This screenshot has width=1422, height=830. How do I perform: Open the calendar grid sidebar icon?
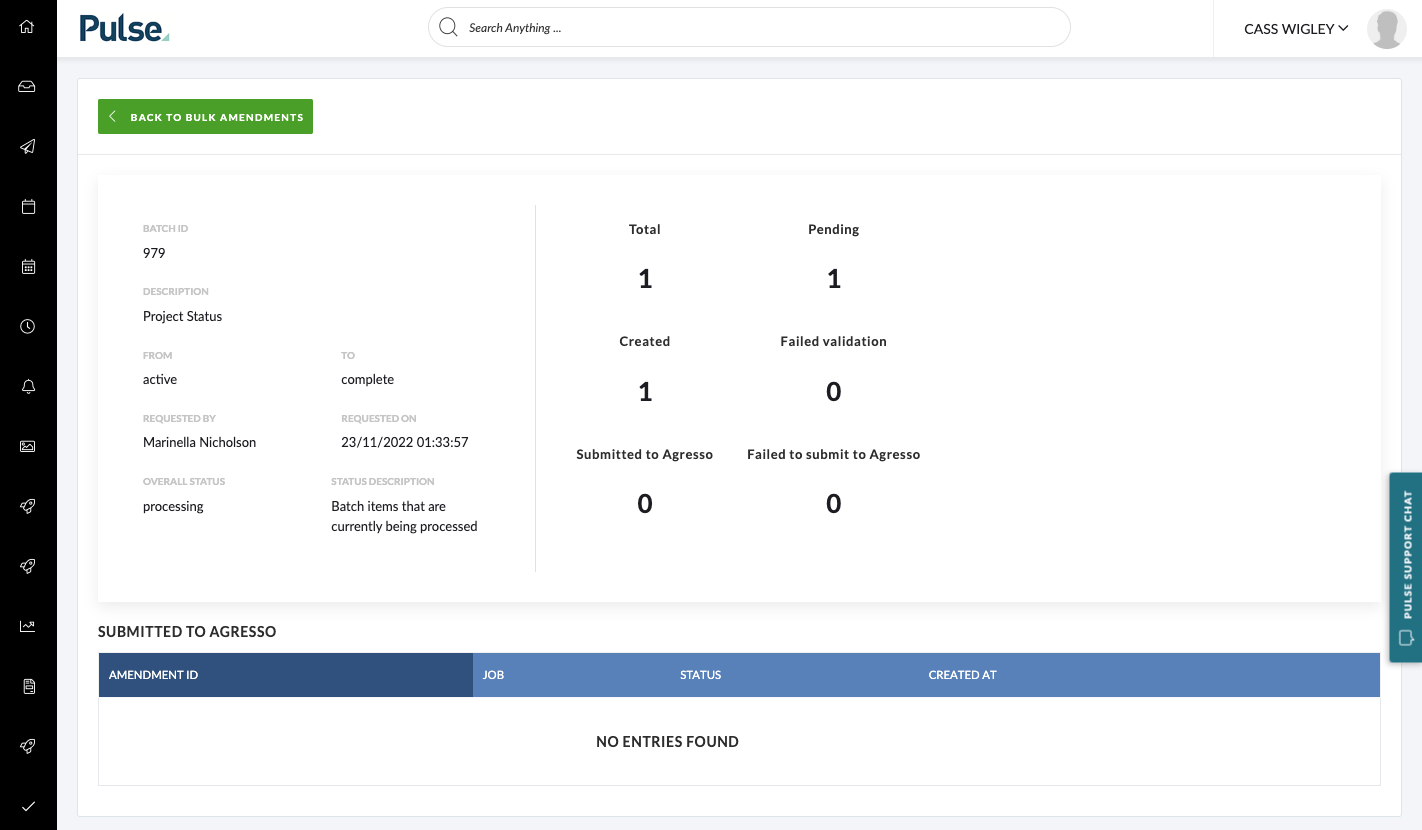28,267
